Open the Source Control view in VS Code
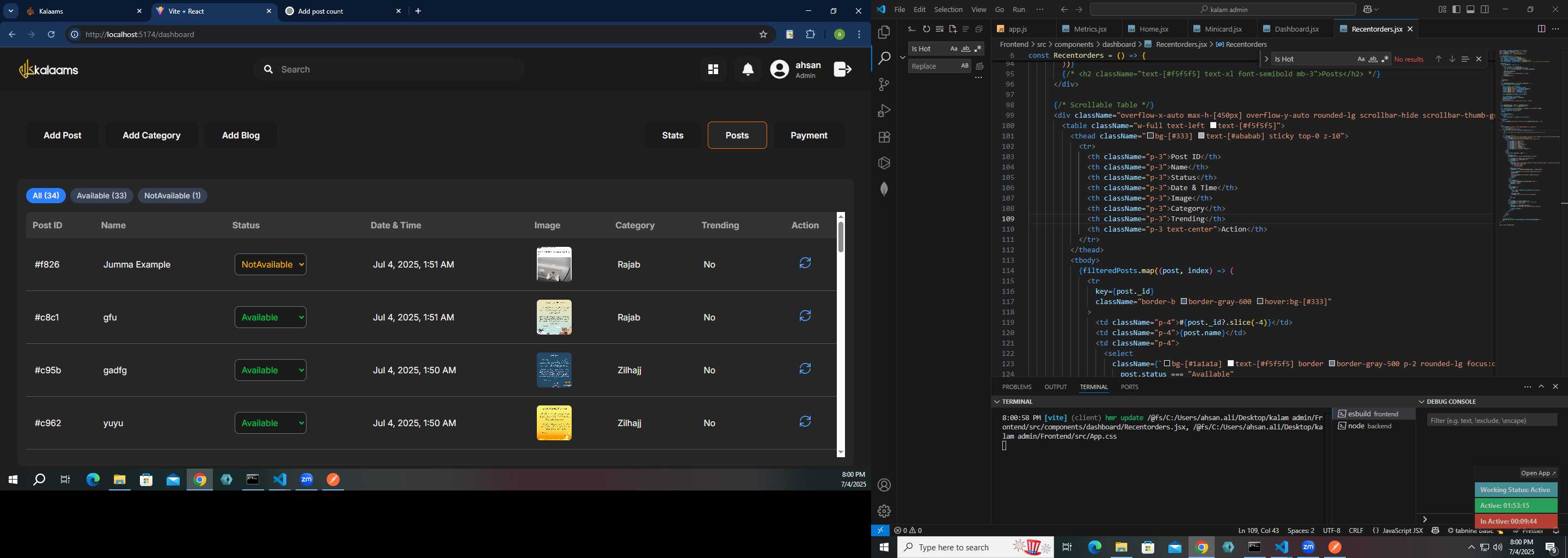The height and width of the screenshot is (558, 1568). pos(884,84)
